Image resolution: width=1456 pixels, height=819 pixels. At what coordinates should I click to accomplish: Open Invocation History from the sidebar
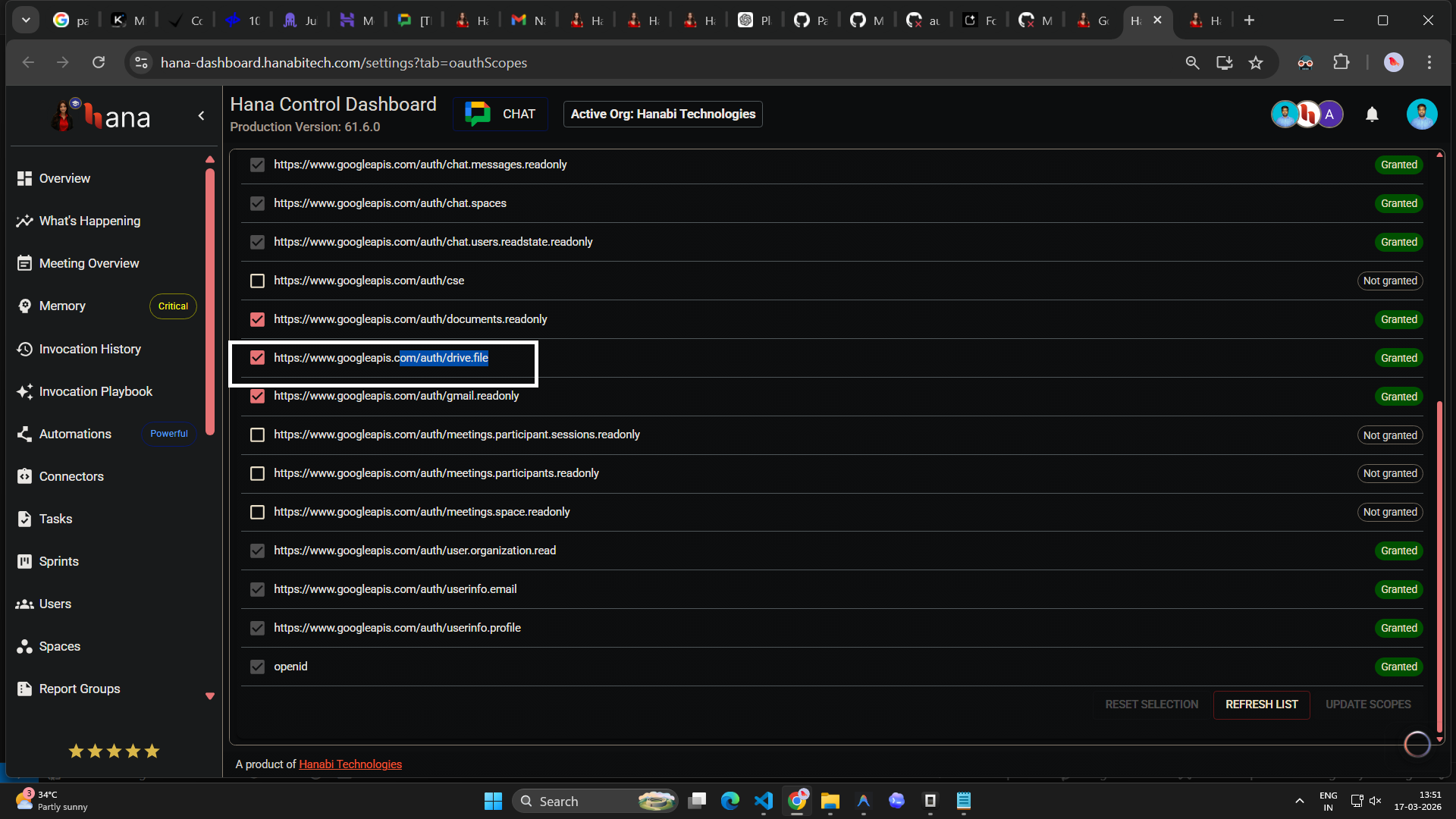tap(89, 349)
